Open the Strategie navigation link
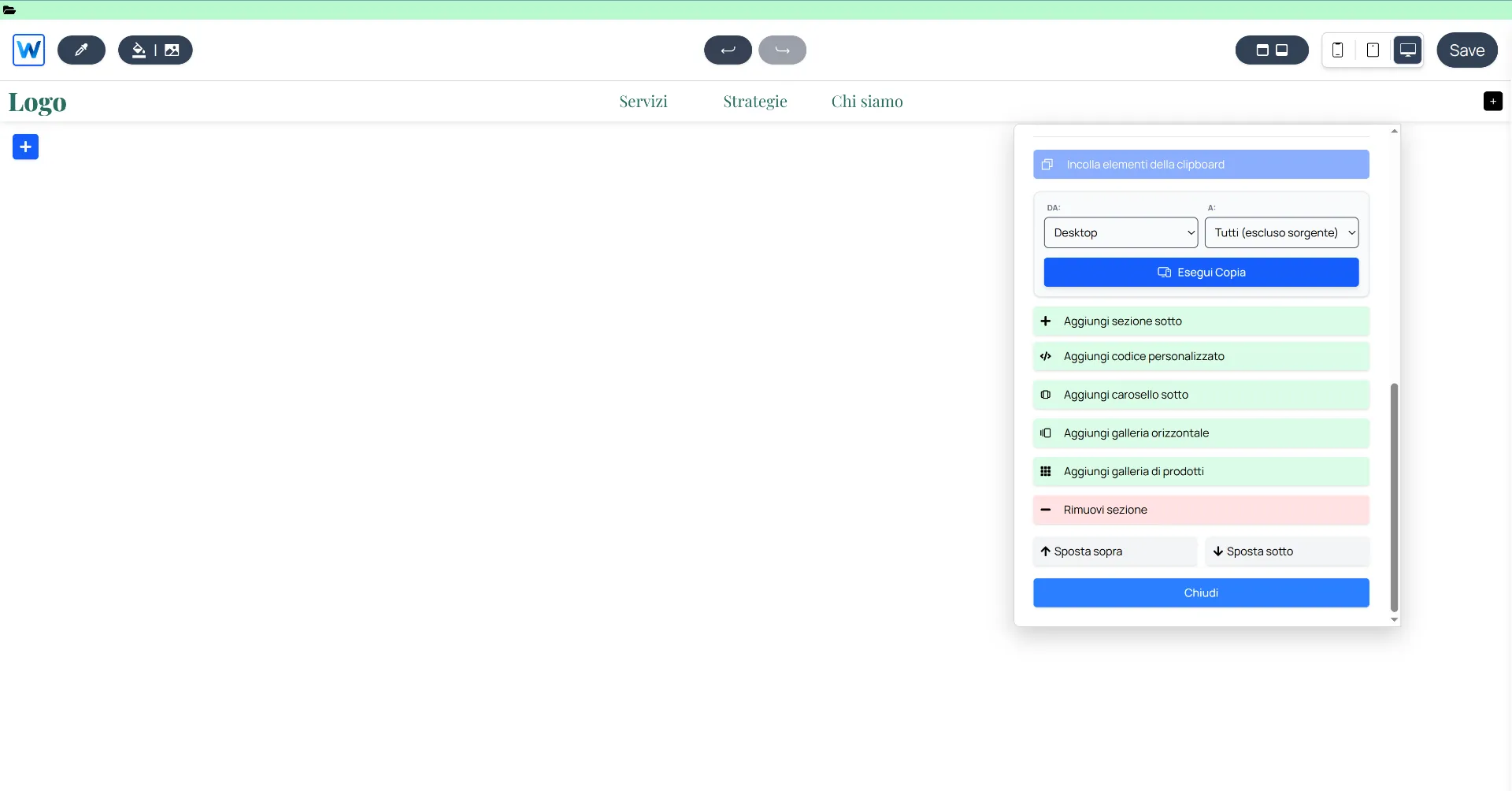 point(754,102)
